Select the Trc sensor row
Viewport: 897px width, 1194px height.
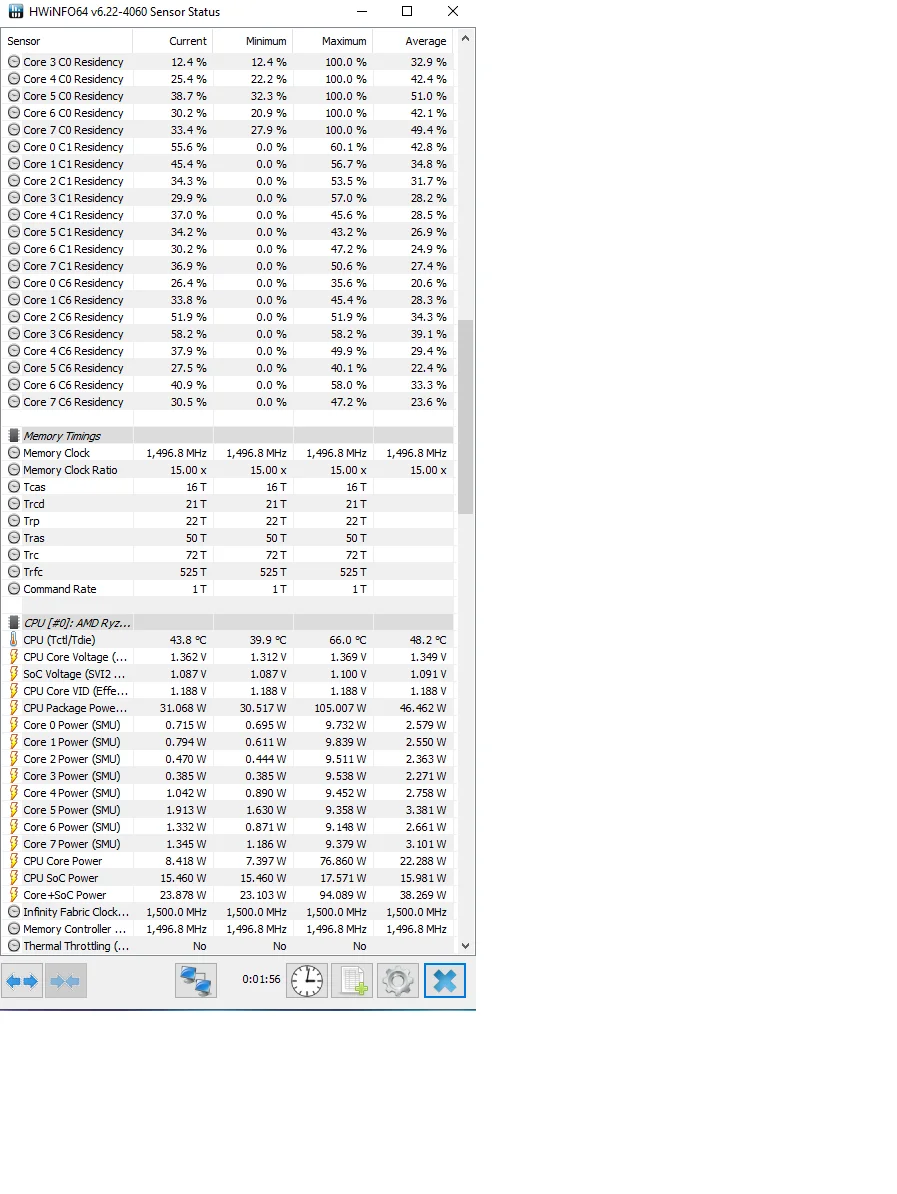tap(228, 555)
